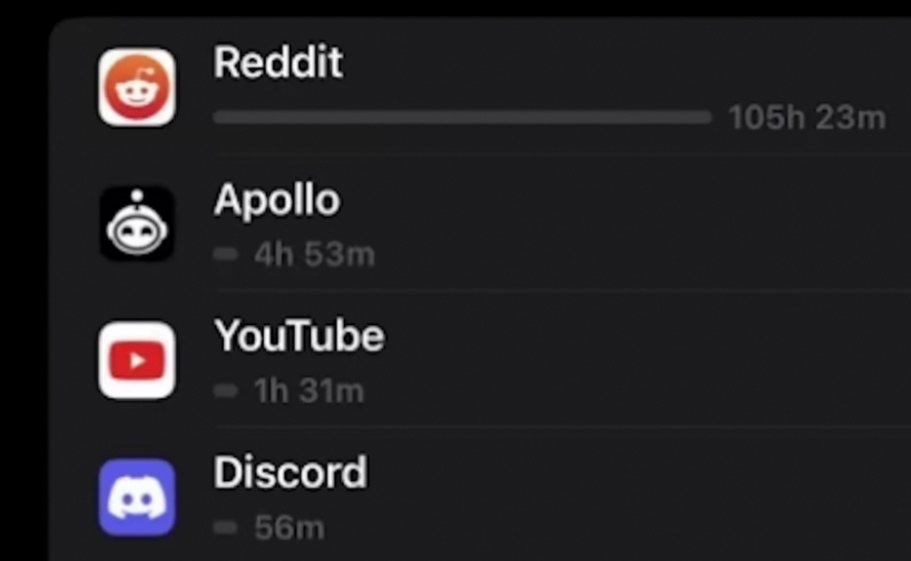Image resolution: width=911 pixels, height=561 pixels.
Task: Select the Apollo robot icon
Action: [137, 224]
